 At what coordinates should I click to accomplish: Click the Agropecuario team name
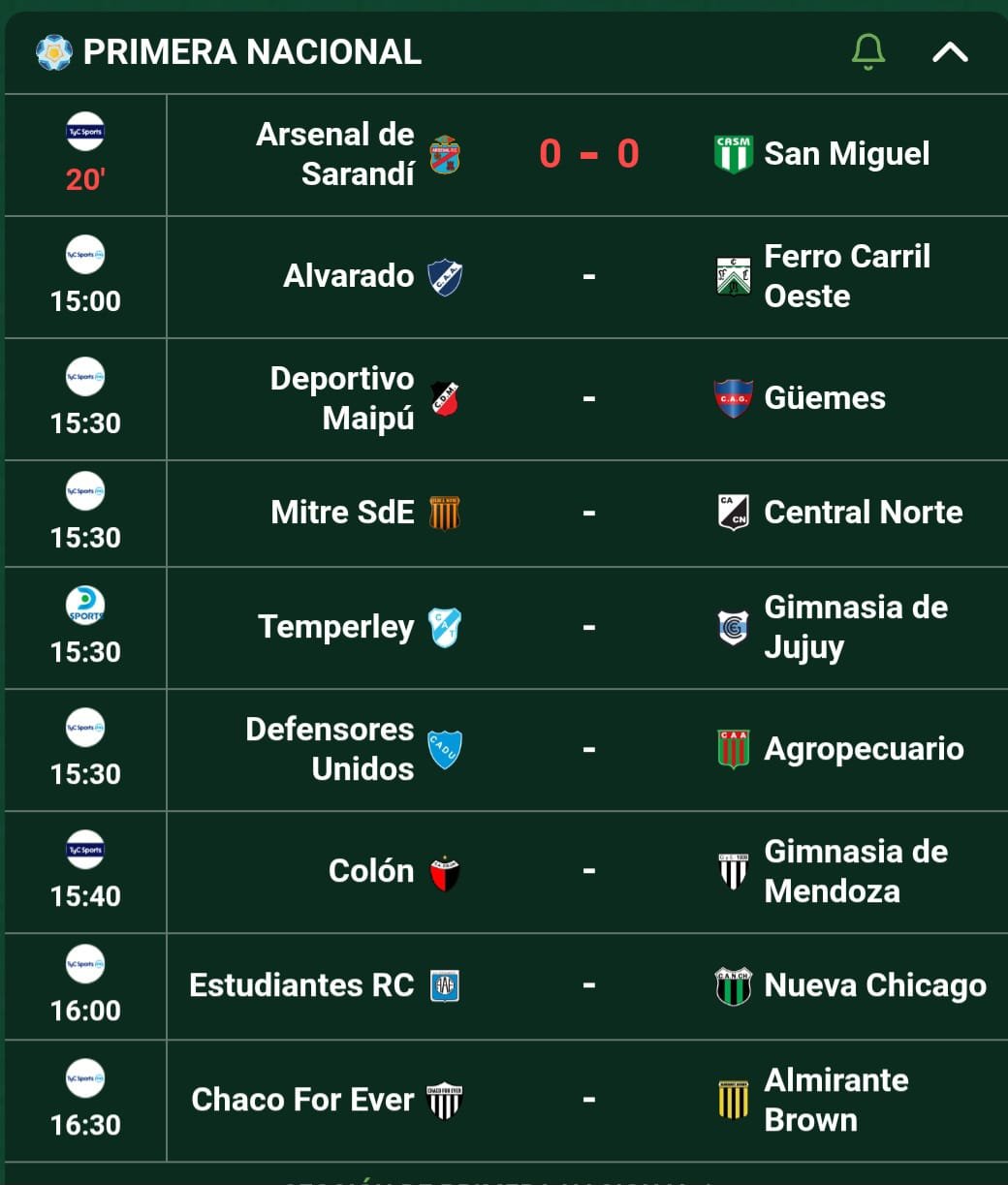tap(865, 749)
